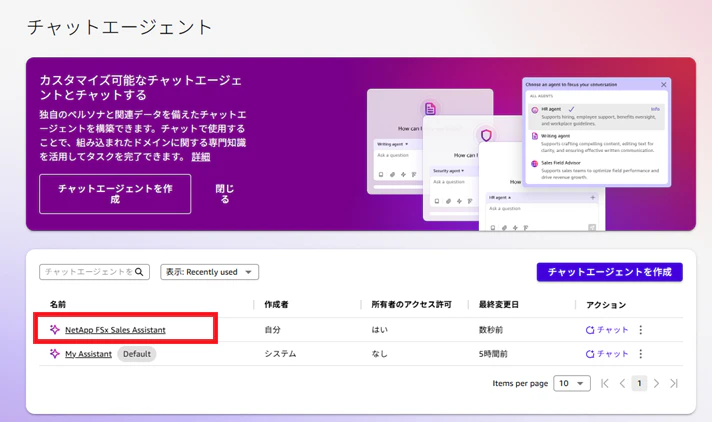Screen dimensions: 712x422
Task: Click the 所有者のアクセス許可 column header
Action: tap(411, 304)
